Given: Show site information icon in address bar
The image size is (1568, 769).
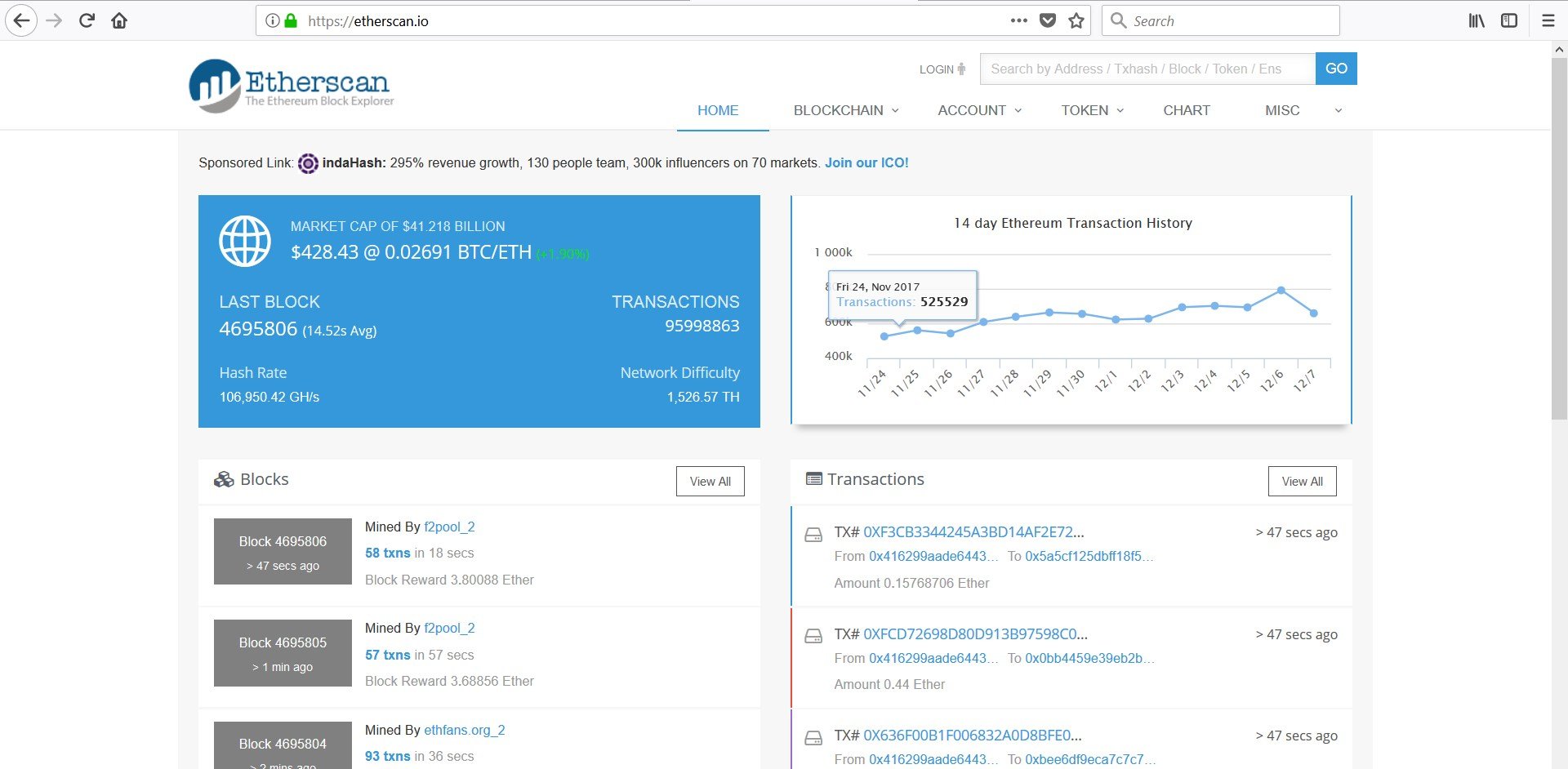Looking at the screenshot, I should tap(272, 20).
